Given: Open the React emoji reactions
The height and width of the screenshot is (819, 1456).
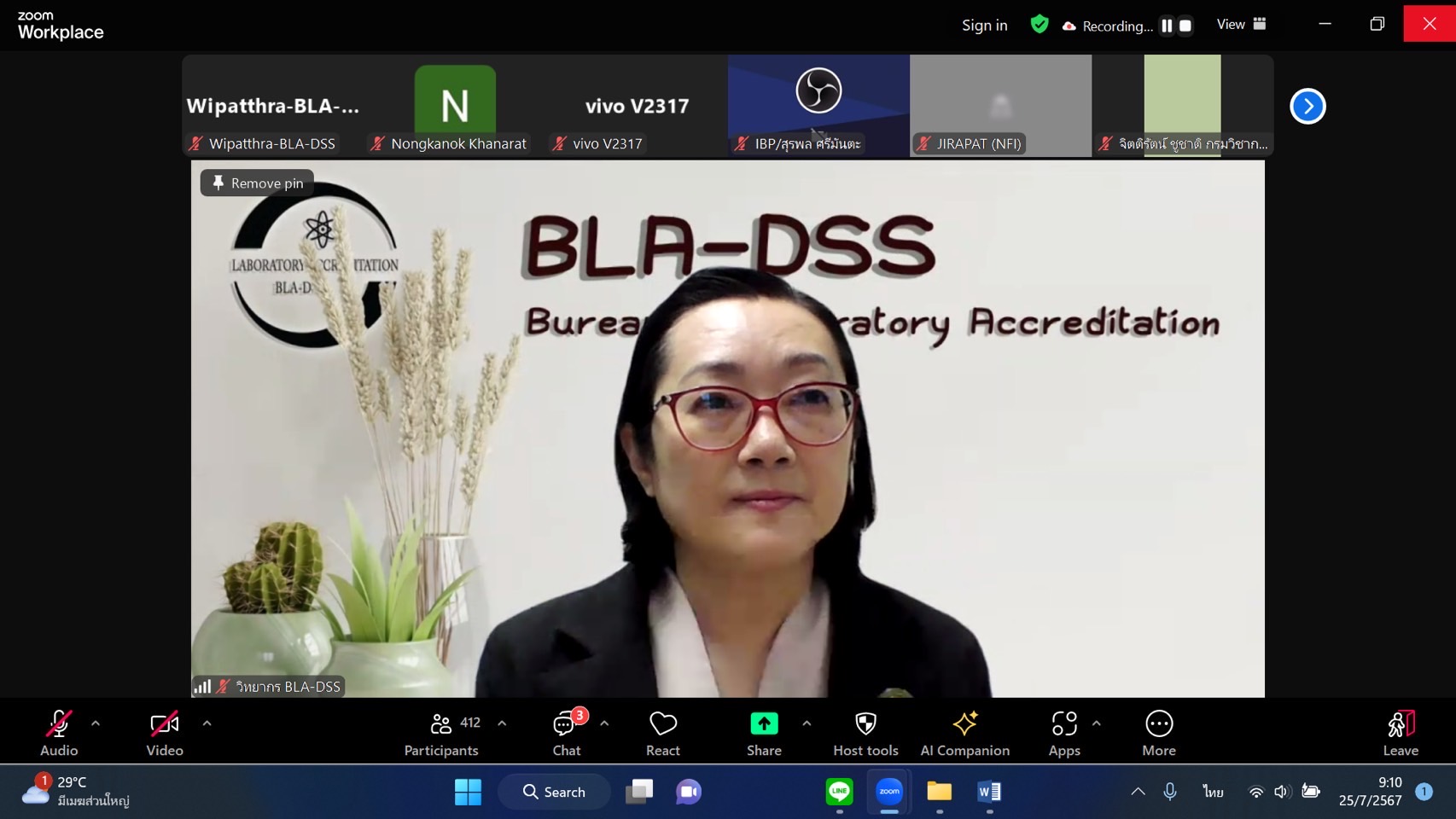Looking at the screenshot, I should (662, 733).
